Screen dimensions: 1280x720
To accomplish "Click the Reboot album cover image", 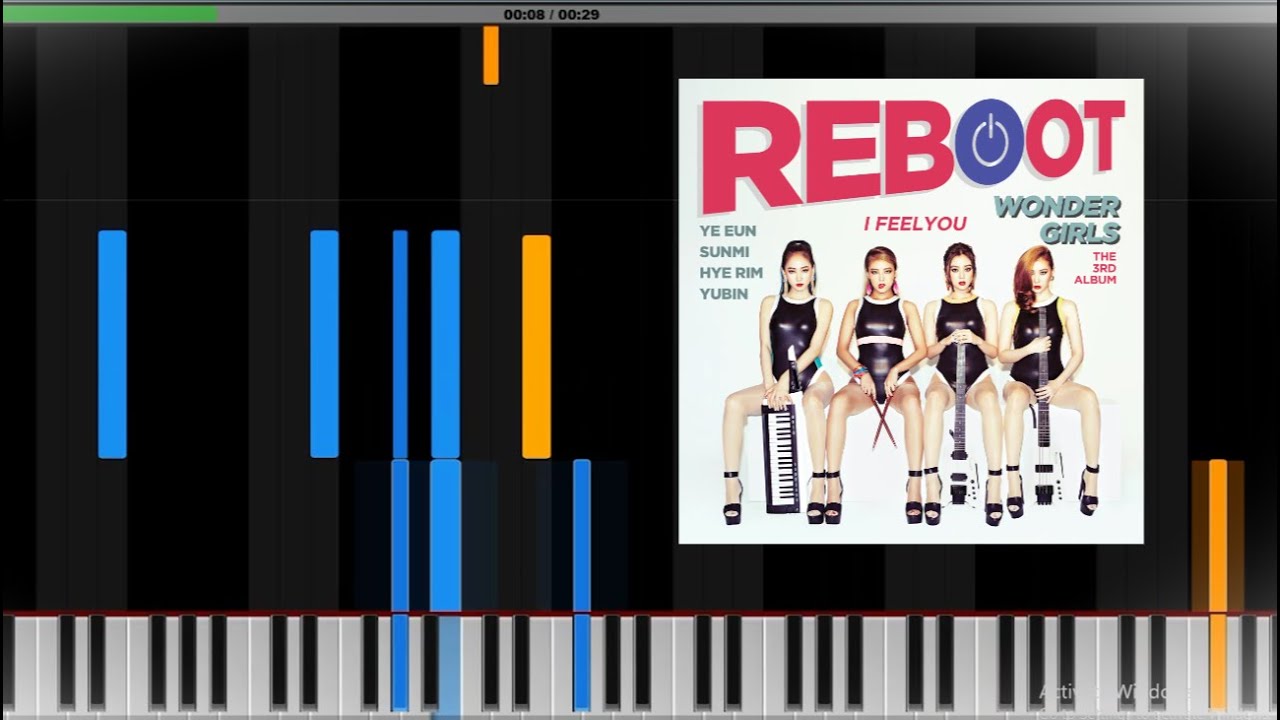I will click(x=911, y=311).
